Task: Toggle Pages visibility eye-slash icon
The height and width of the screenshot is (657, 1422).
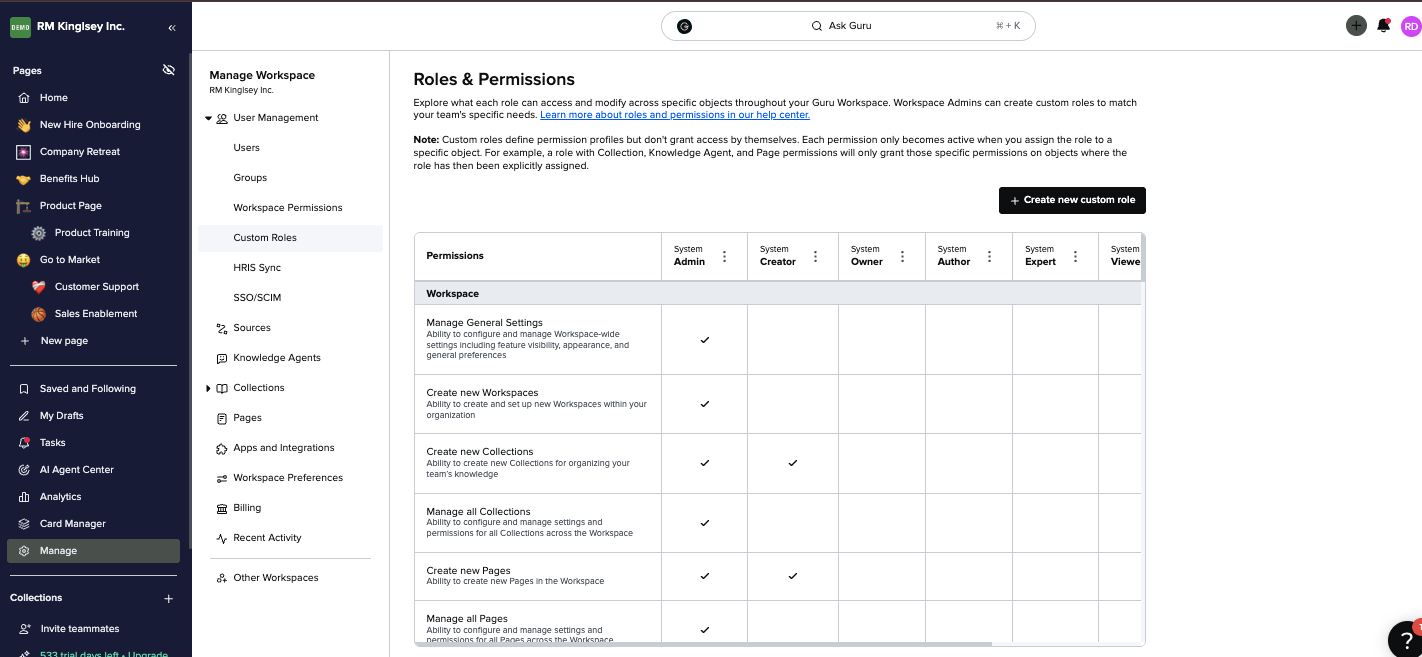Action: (168, 70)
